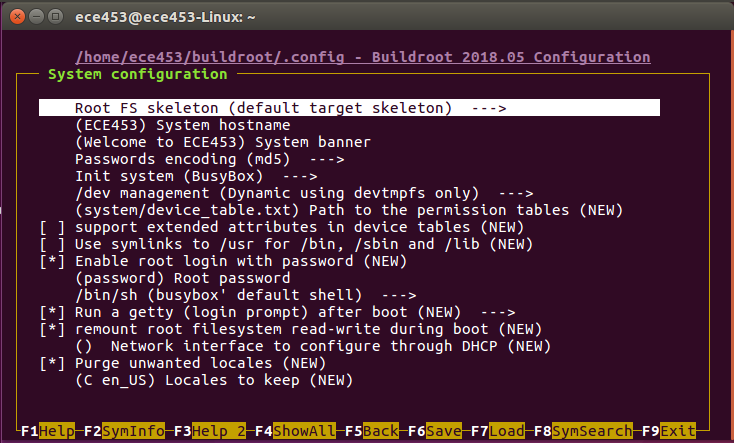734x443 pixels.
Task: Uncheck remount root filesystem read-write
Action: 52,329
